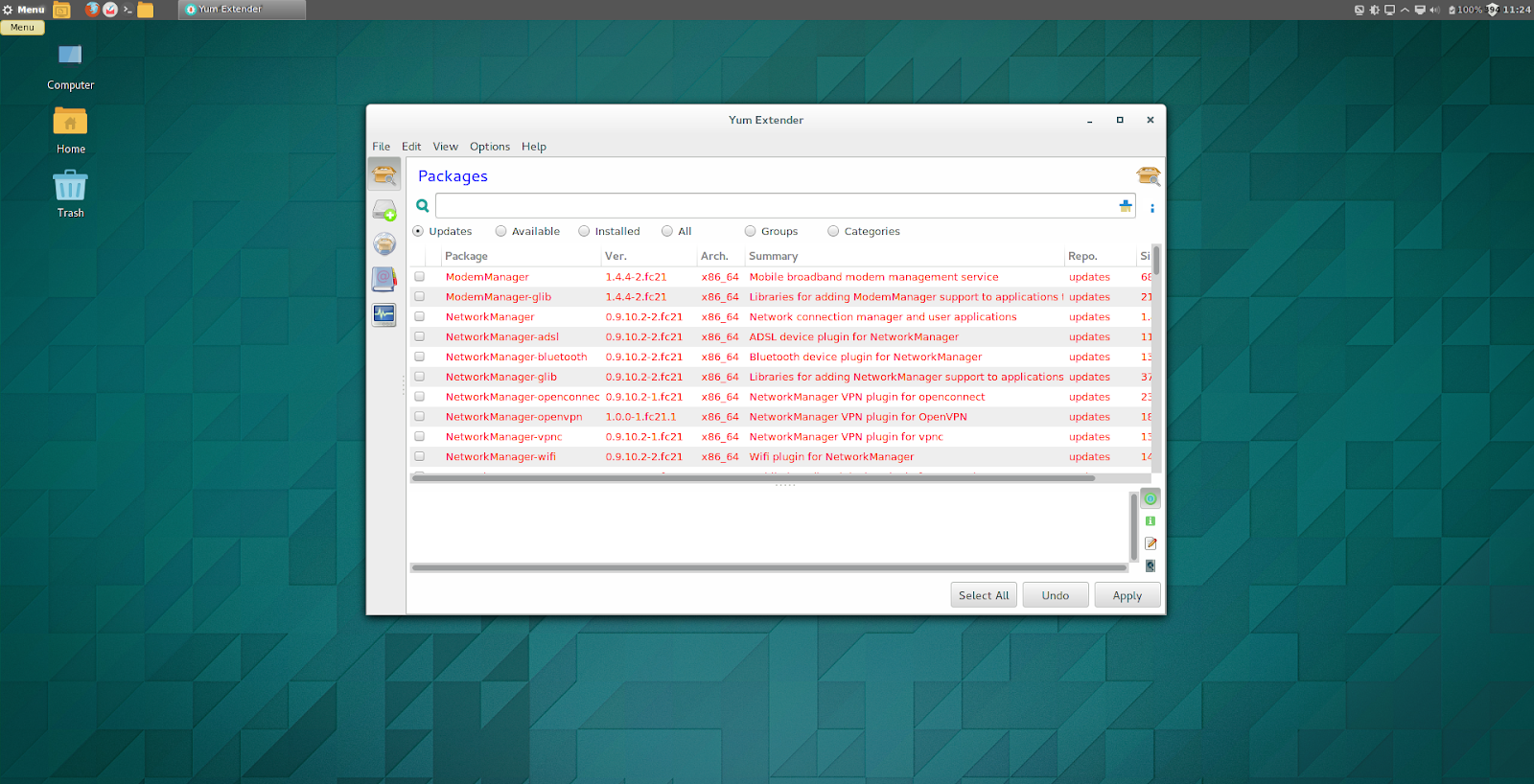Click the package box icon beside heading
The height and width of the screenshot is (784, 1534).
pos(1148,175)
